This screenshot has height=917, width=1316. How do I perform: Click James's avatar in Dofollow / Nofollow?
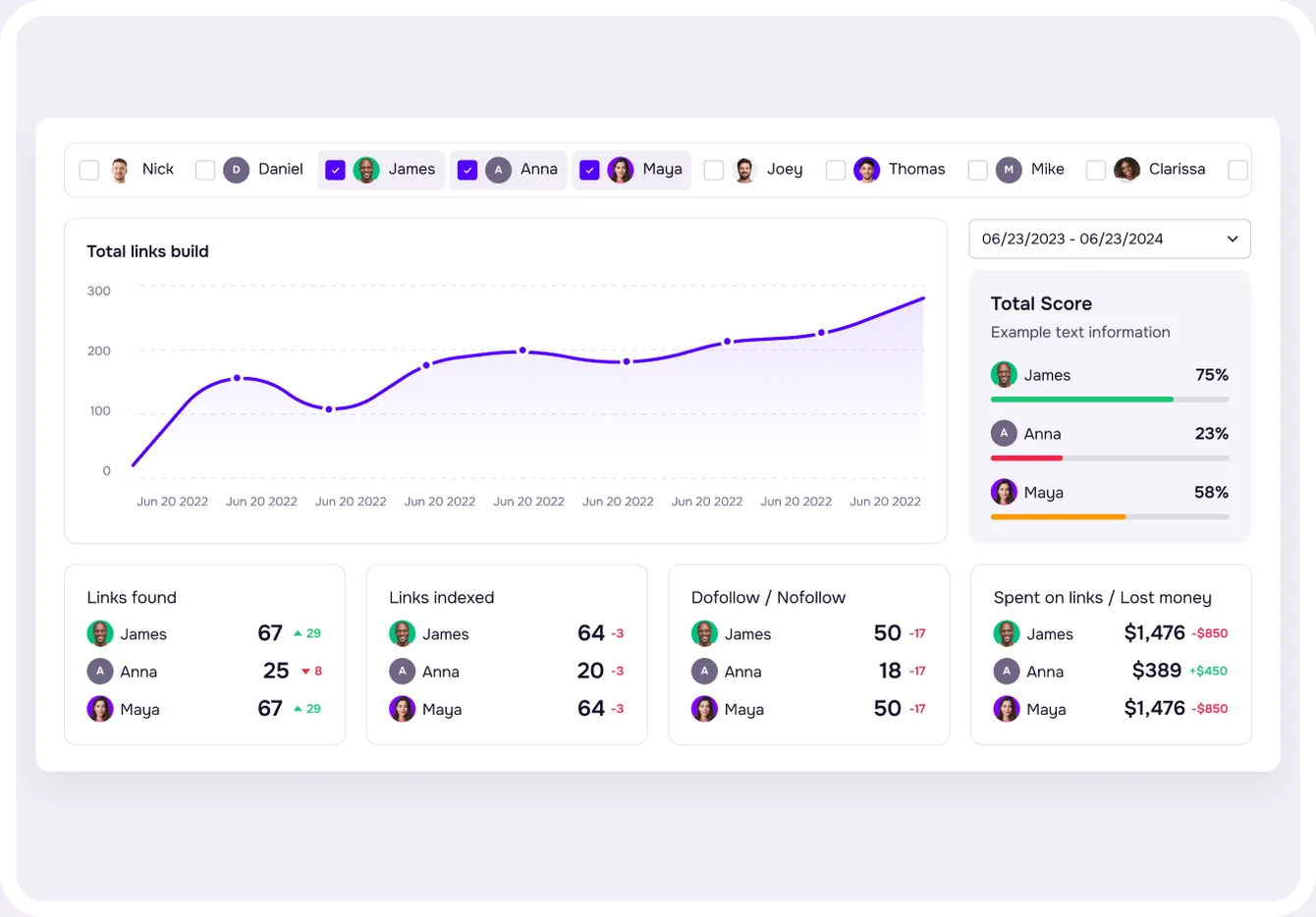tap(704, 633)
